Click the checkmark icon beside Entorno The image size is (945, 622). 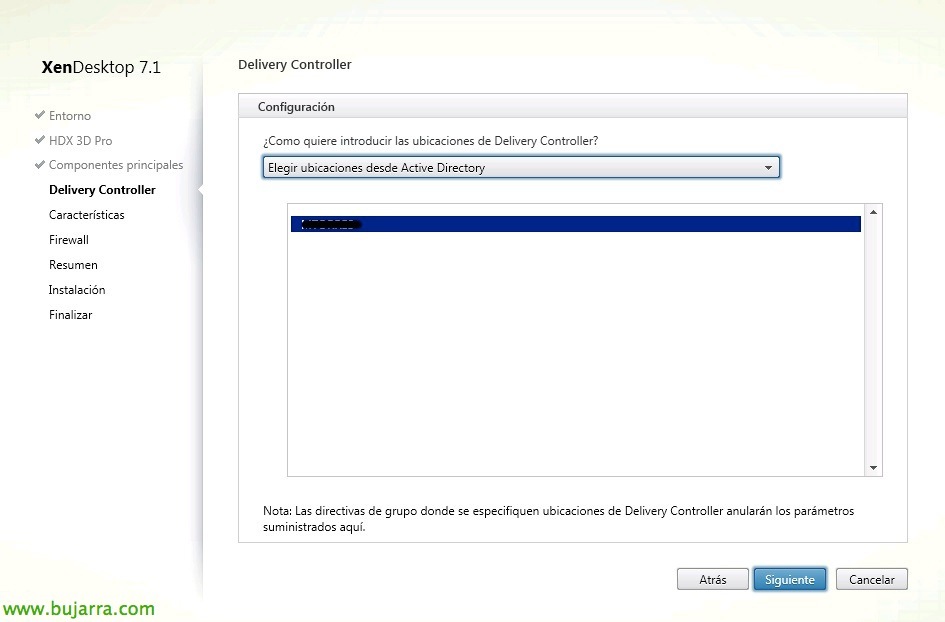click(40, 115)
